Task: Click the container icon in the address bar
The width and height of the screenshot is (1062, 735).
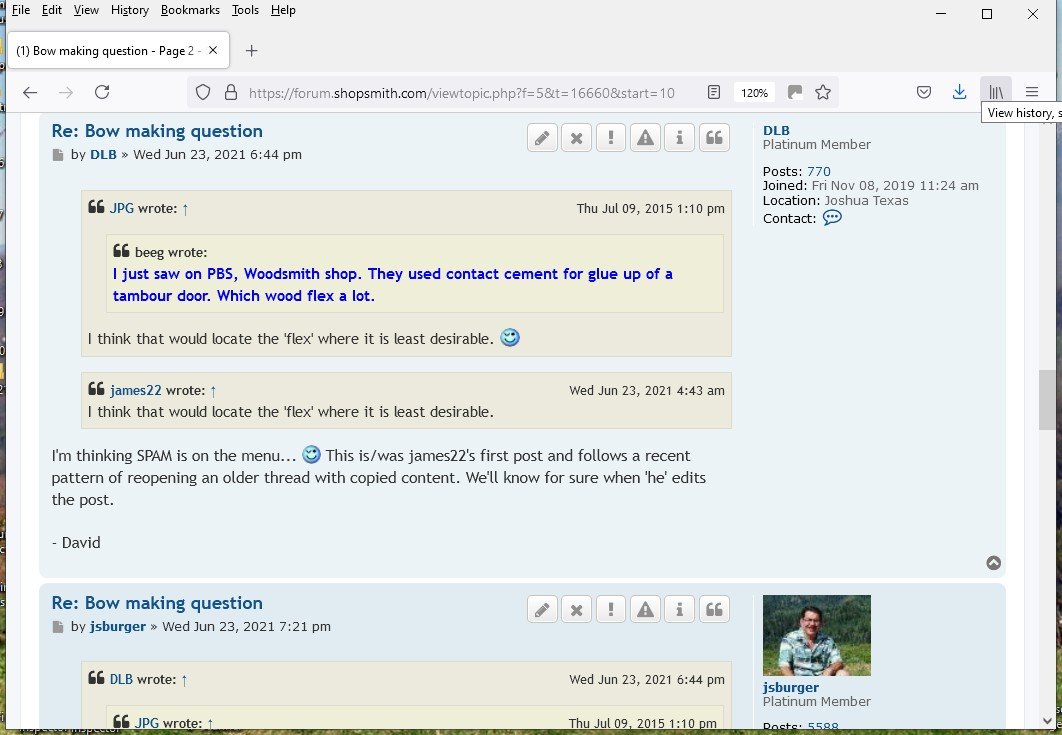Action: coord(795,92)
